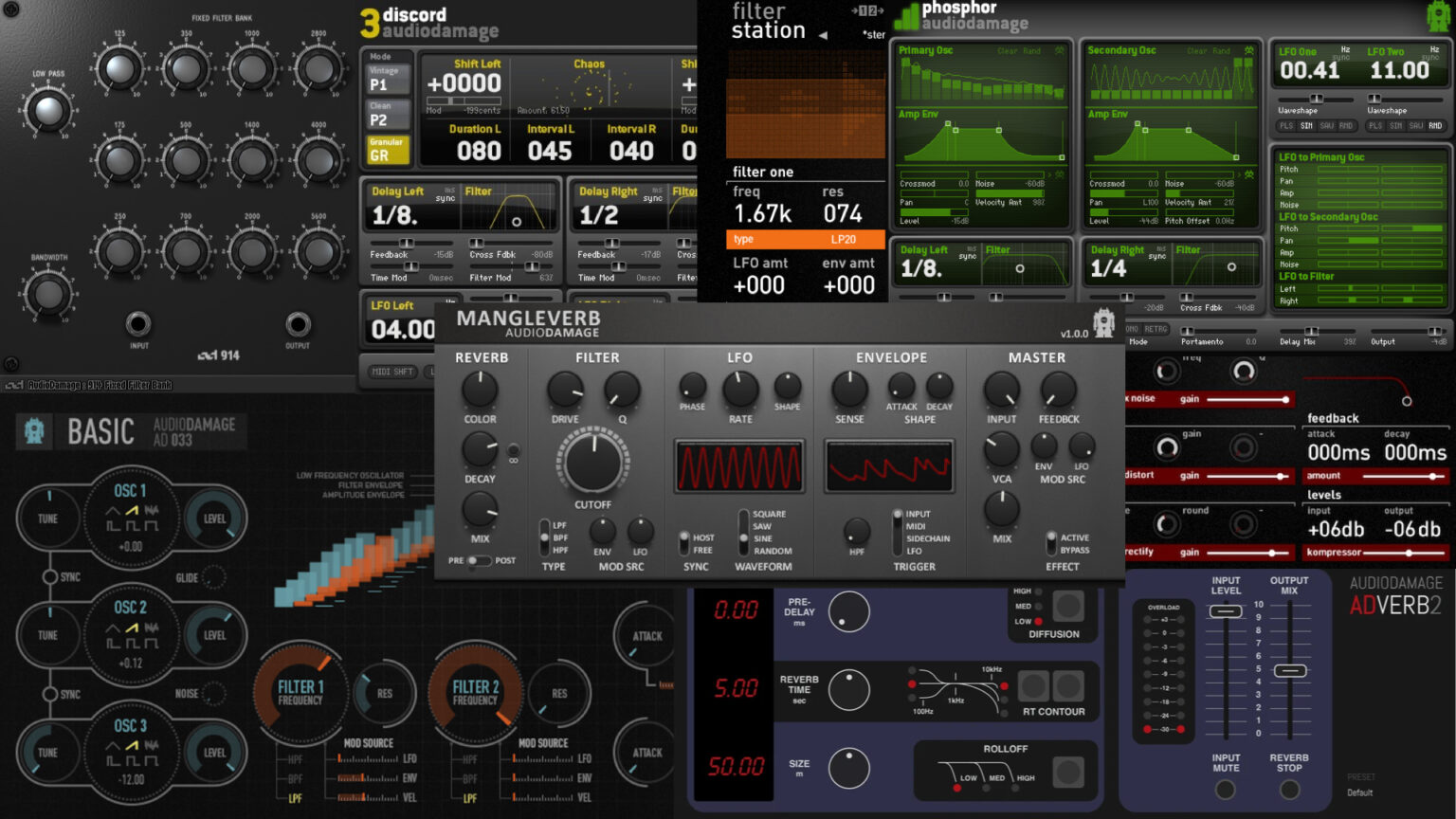
Task: Click the Phosphor robot icon in the header
Action: [1439, 16]
